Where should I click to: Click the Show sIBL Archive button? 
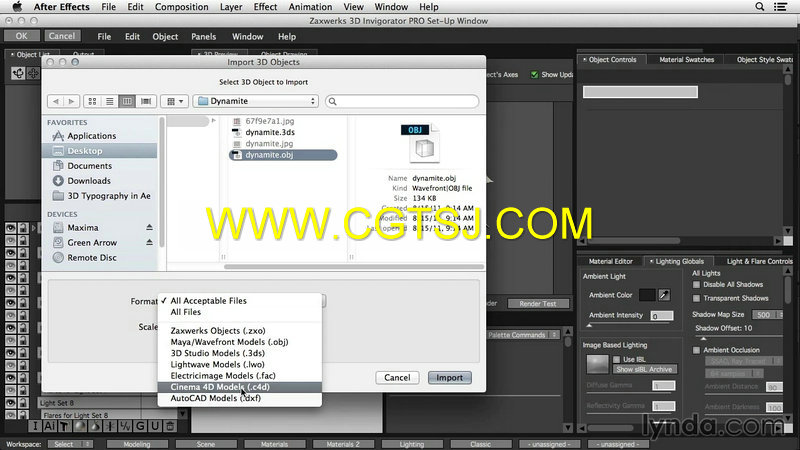coord(644,369)
